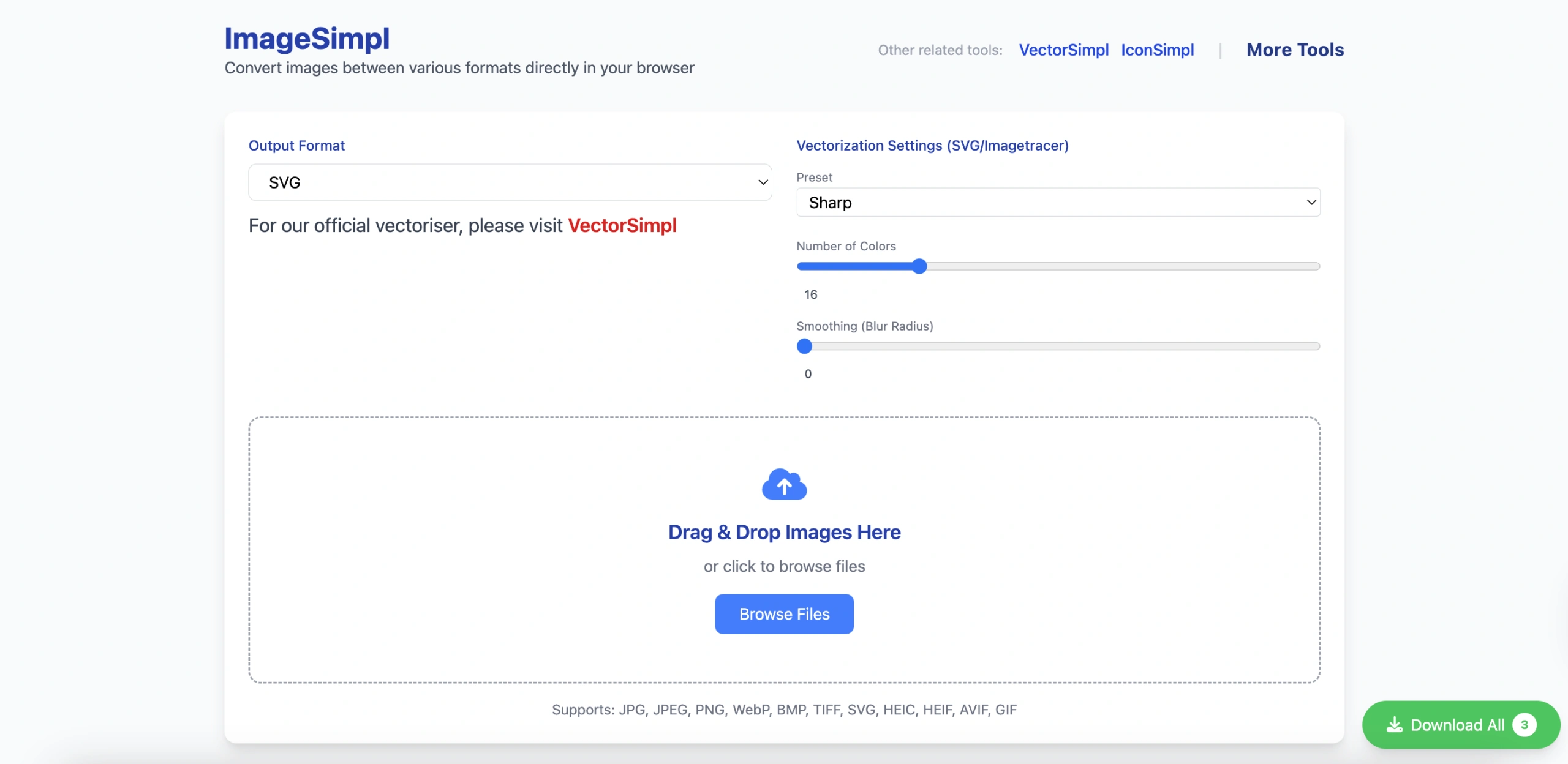Click the ImageSimpl logo title
Image resolution: width=1568 pixels, height=764 pixels.
pyautogui.click(x=307, y=39)
